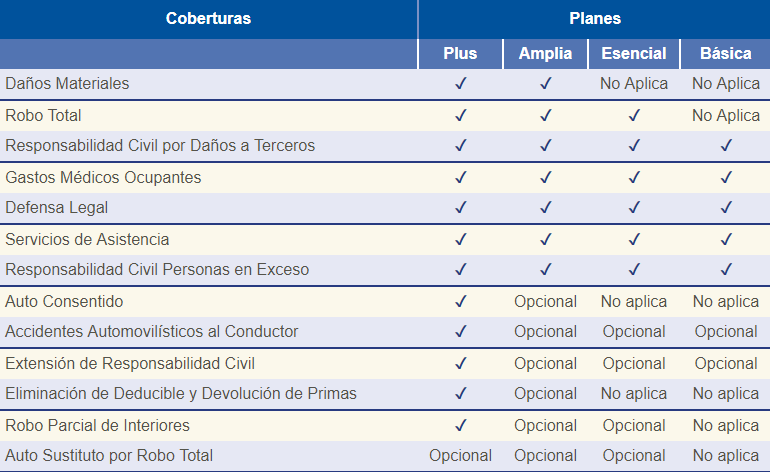Click the Básica checkmark for Defensa Legal
This screenshot has height=472, width=770.
[726, 207]
